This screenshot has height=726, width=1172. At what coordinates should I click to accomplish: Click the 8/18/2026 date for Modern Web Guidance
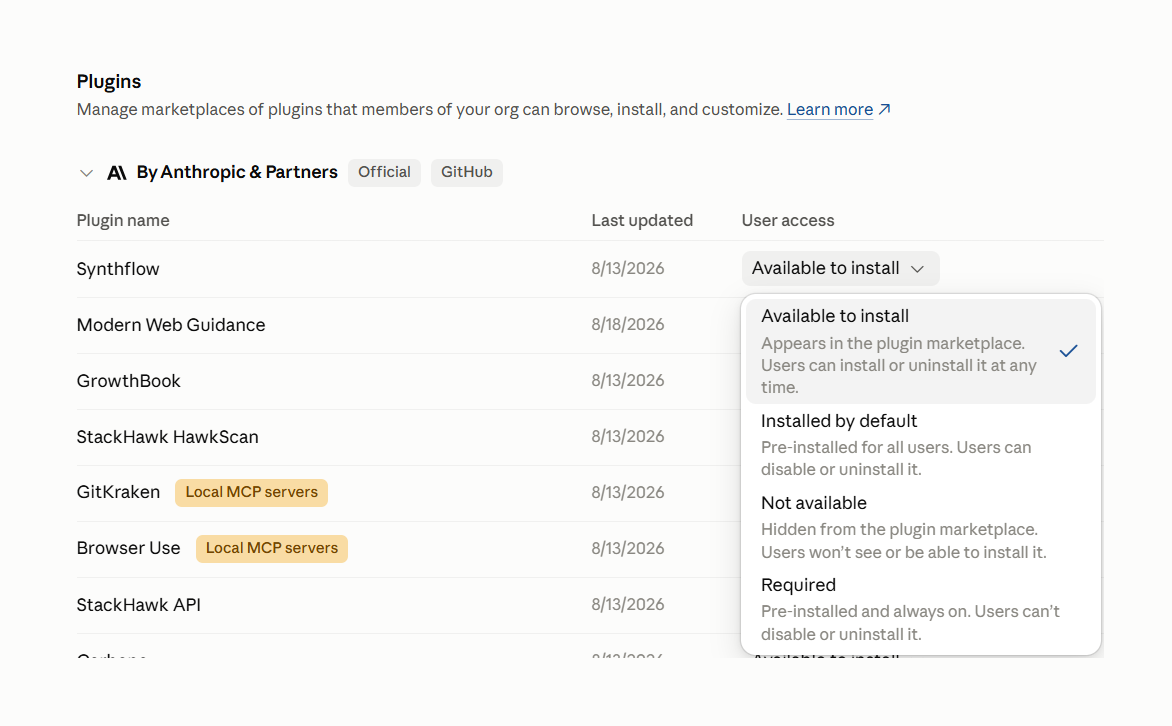[628, 324]
